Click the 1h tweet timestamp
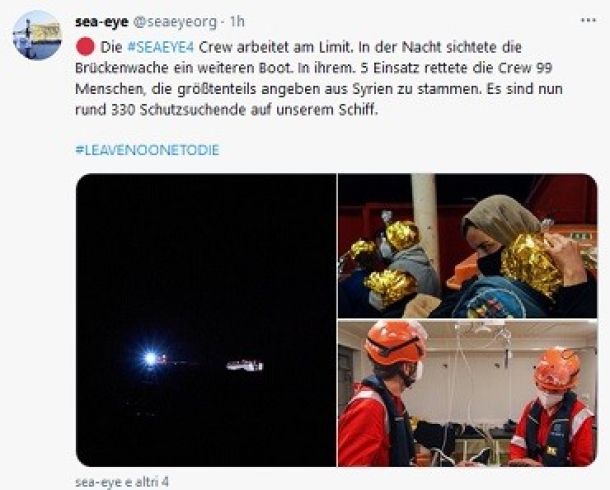The height and width of the screenshot is (490, 610). (x=237, y=22)
